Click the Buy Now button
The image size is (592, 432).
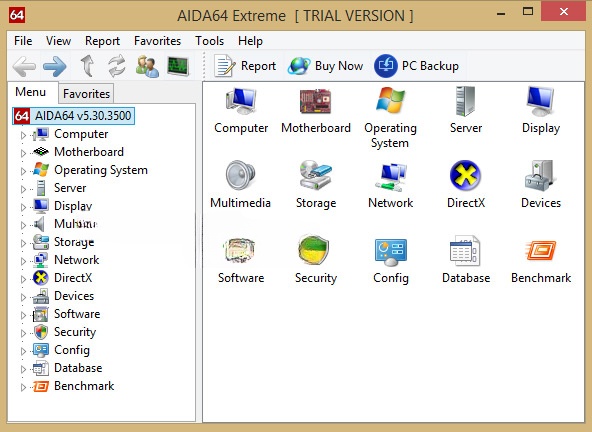coord(325,66)
